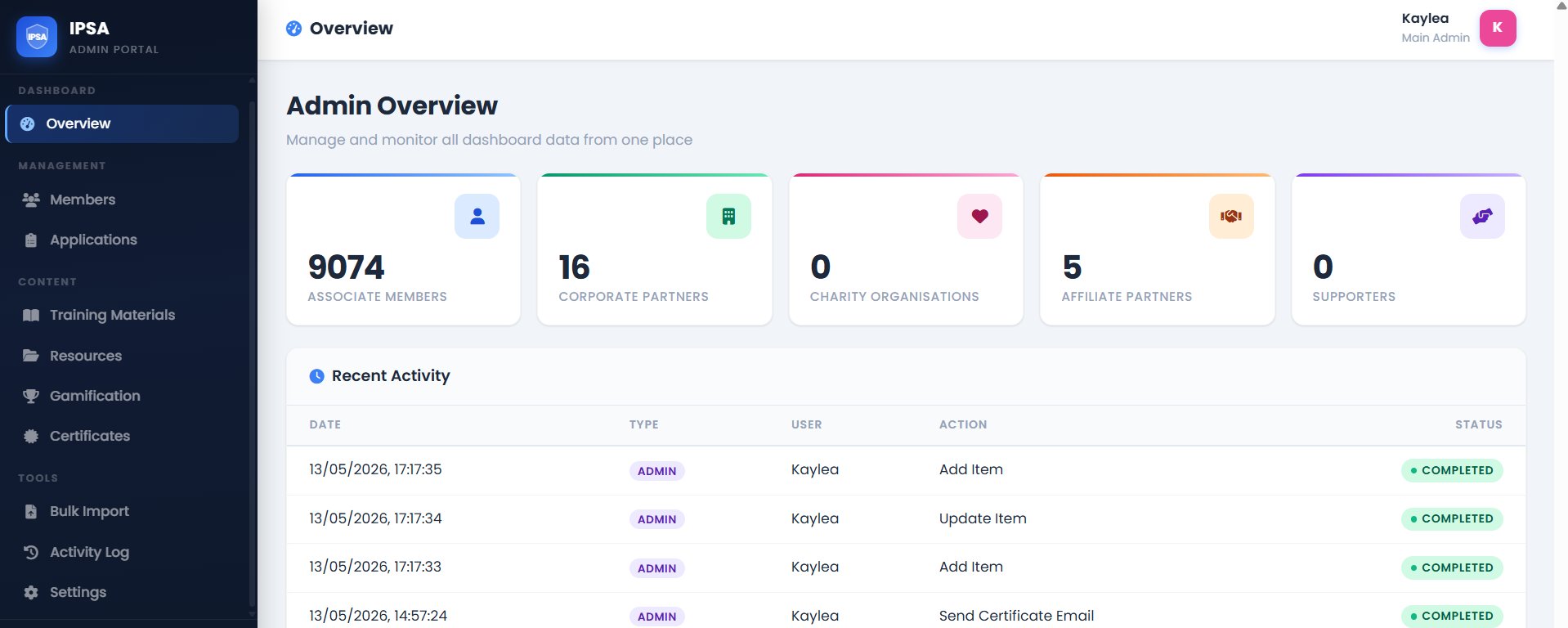
Task: Click date 13/05/2026, 17:17:34
Action: click(x=375, y=518)
